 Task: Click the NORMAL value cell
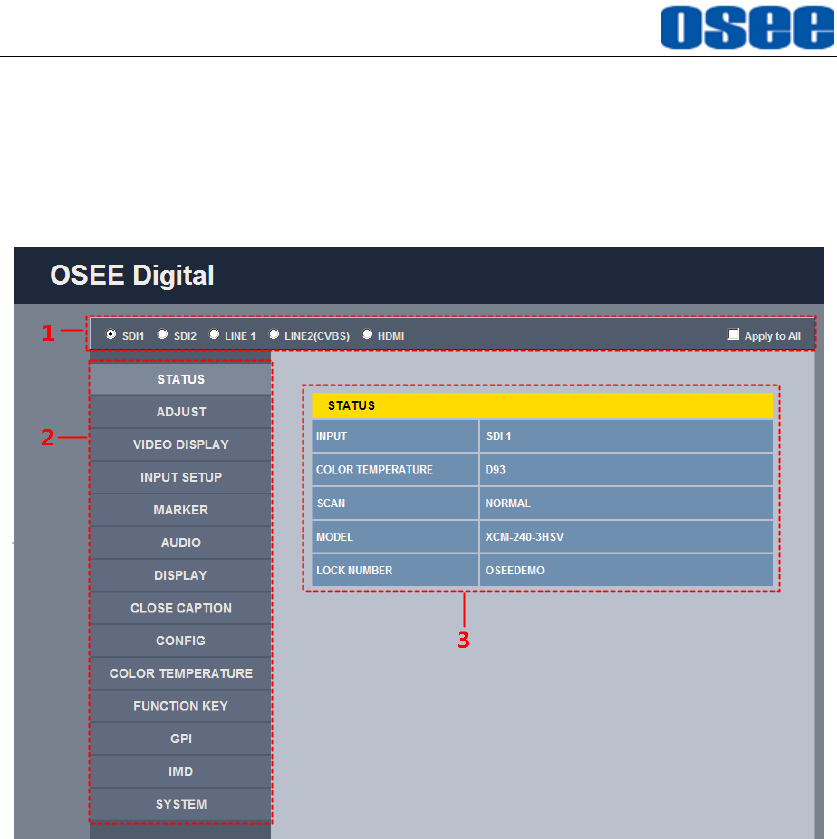tap(627, 503)
